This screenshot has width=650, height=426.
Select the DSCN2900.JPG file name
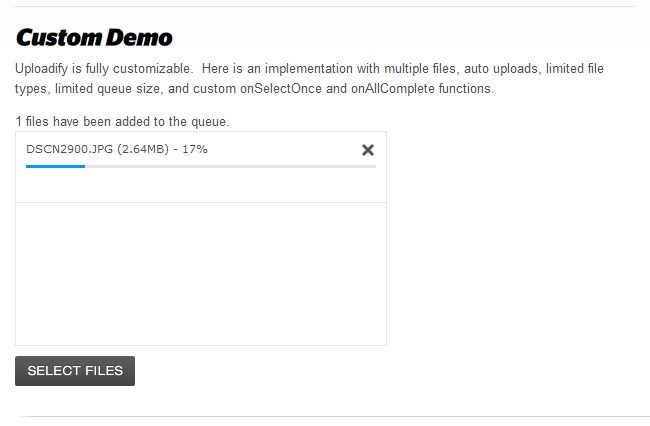[69, 149]
